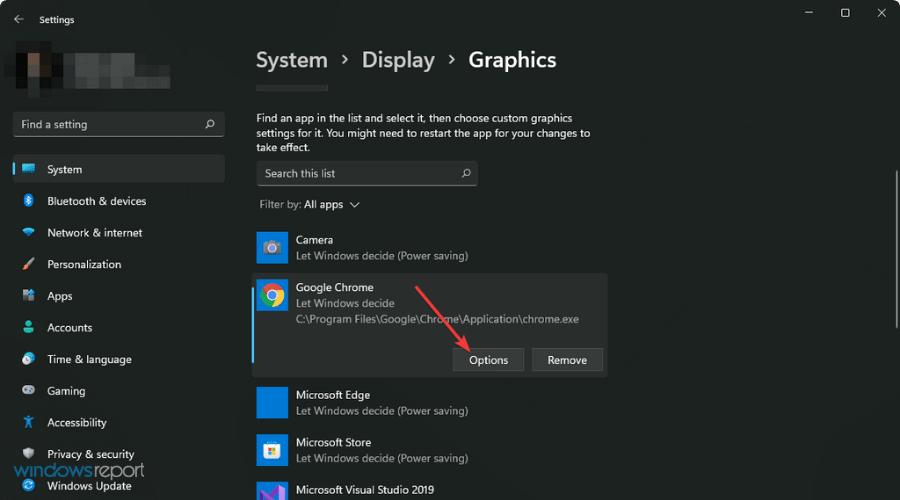Click the Network wifi icon in sidebar
900x500 pixels.
pos(28,232)
